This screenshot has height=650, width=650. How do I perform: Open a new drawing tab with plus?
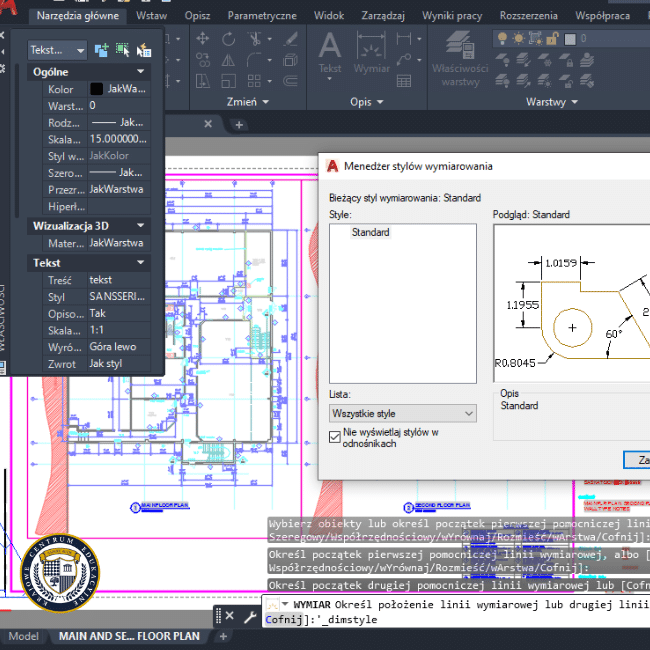[x=239, y=124]
